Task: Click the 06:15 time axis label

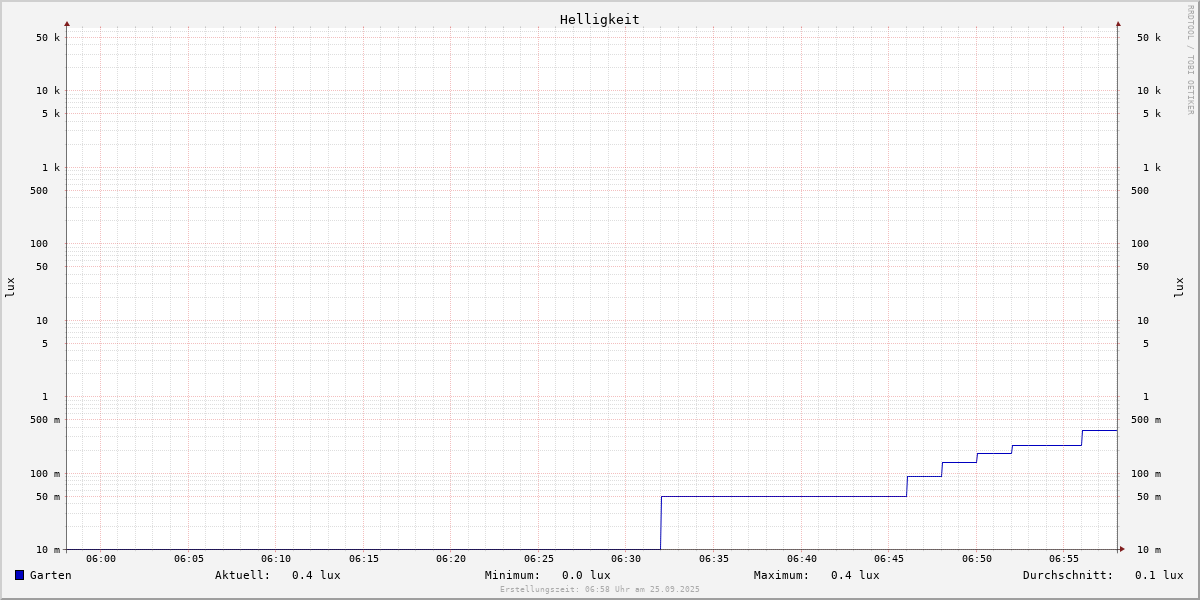Action: pyautogui.click(x=364, y=559)
